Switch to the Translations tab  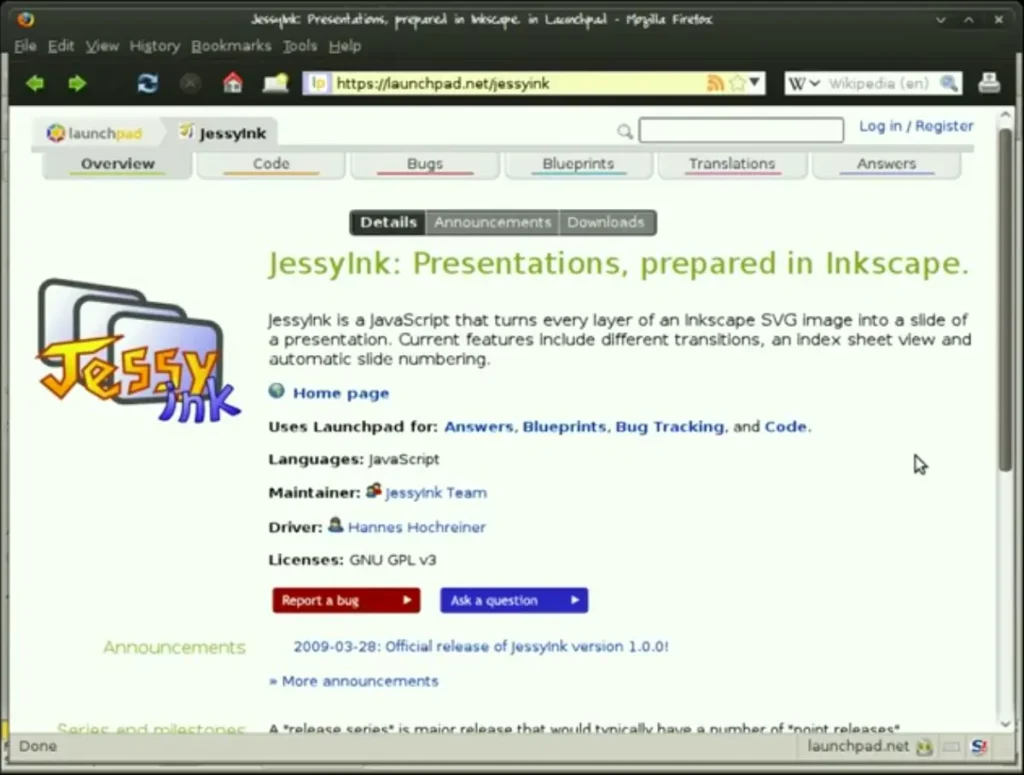732,165
